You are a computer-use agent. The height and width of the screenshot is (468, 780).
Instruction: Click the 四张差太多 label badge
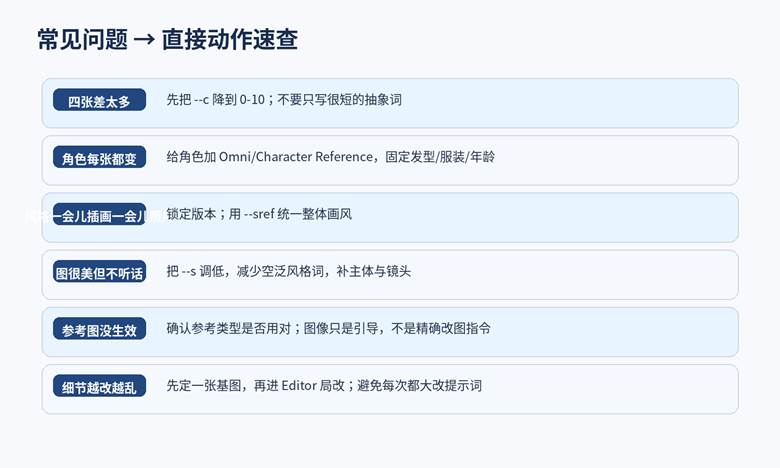click(x=99, y=101)
